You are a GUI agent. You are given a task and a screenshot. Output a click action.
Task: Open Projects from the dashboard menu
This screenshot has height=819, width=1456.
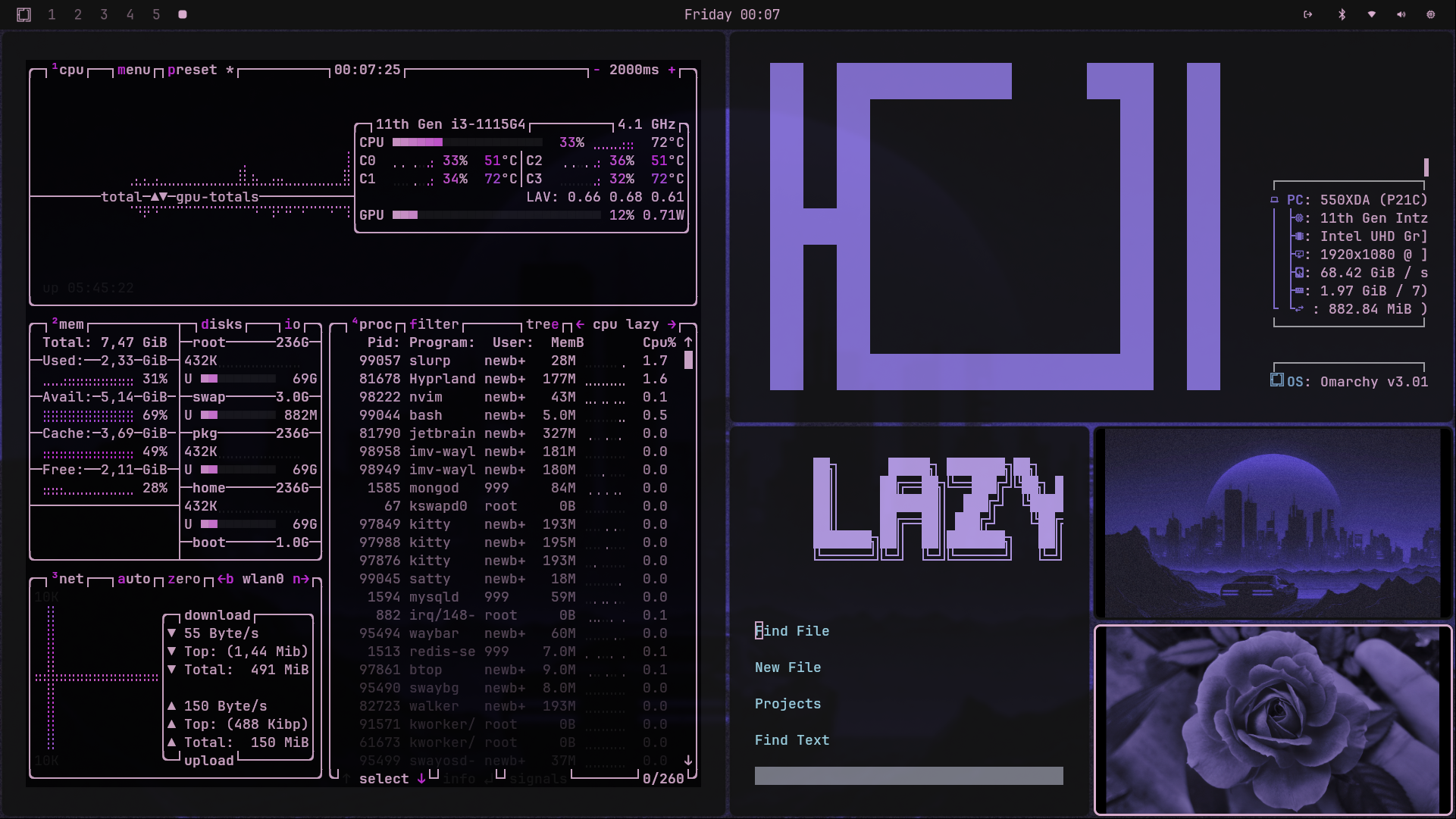pyautogui.click(x=787, y=704)
